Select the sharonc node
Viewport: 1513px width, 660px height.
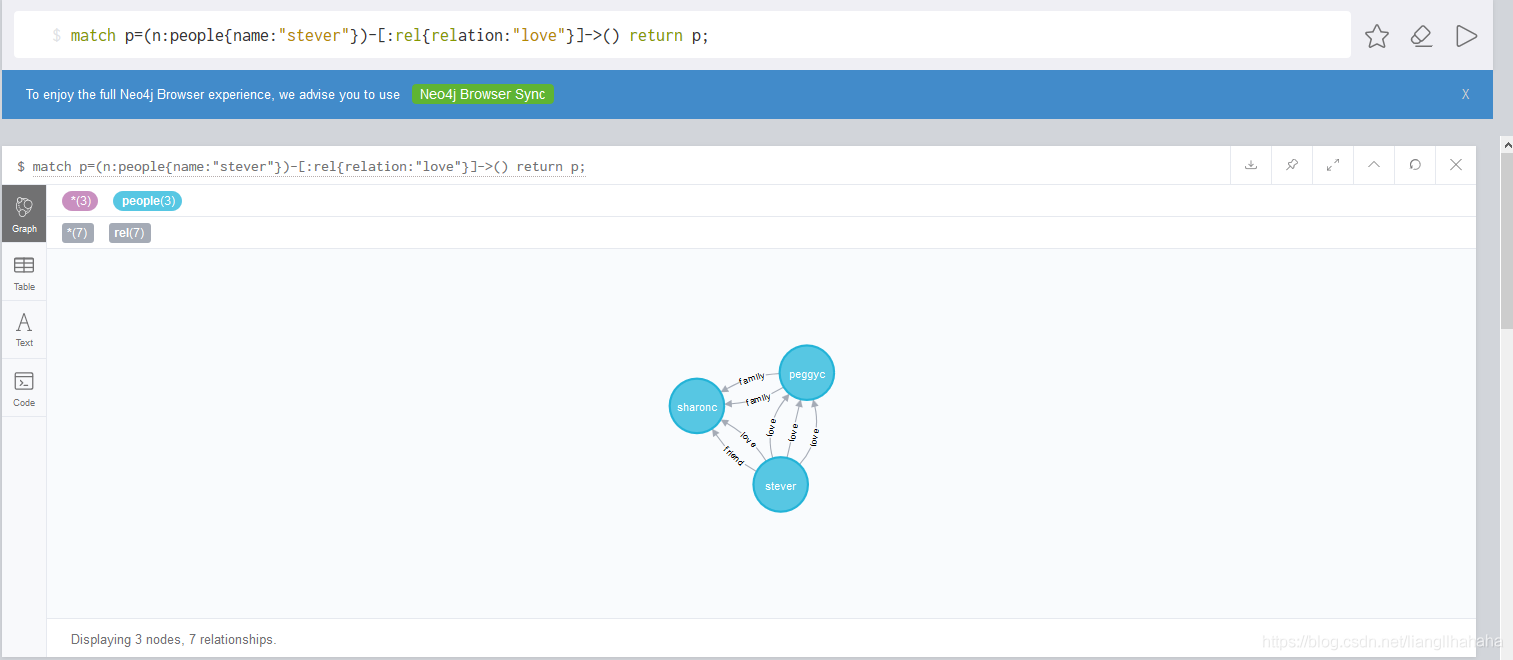[697, 406]
